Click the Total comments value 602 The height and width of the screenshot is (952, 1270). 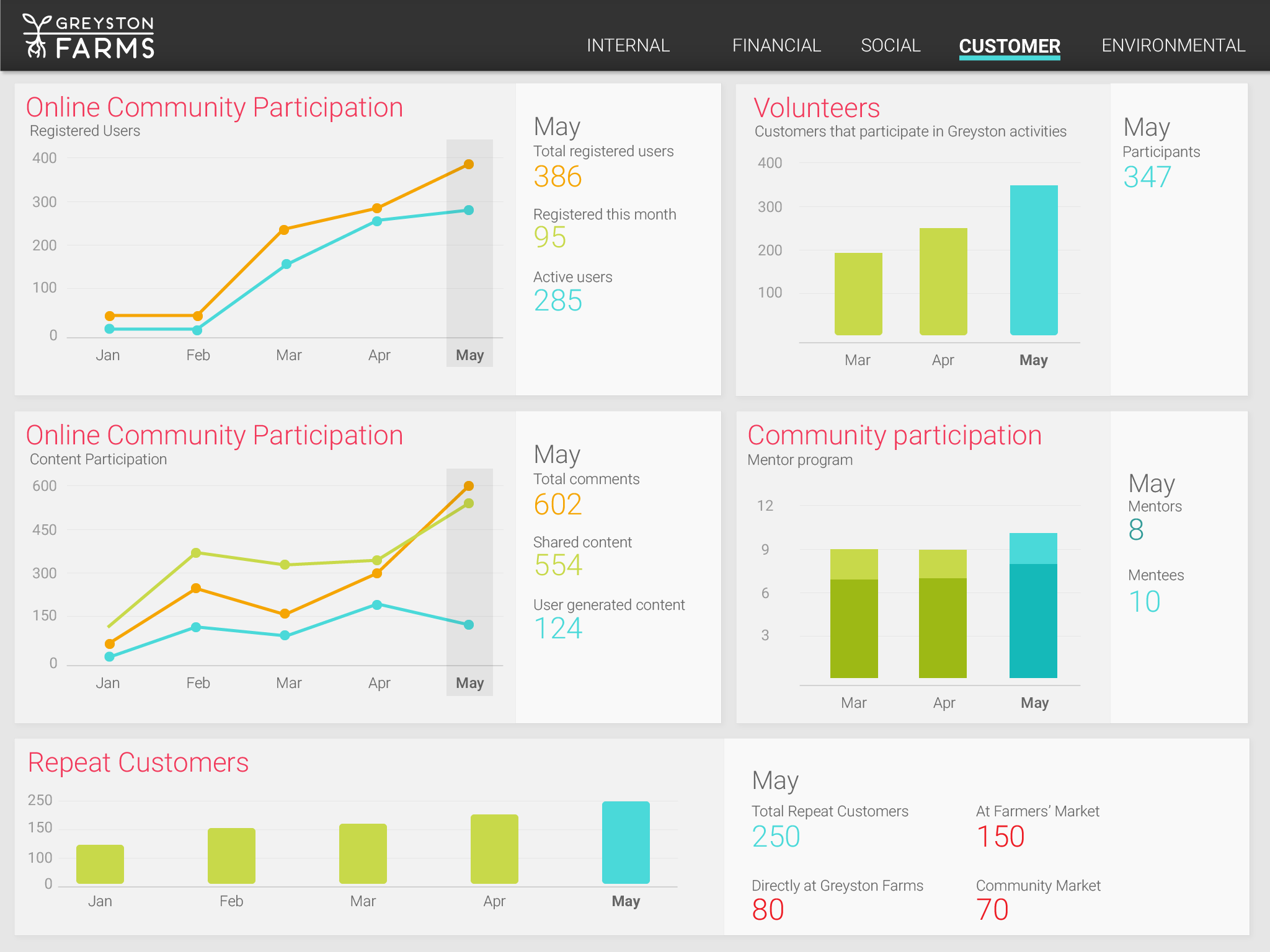point(557,504)
